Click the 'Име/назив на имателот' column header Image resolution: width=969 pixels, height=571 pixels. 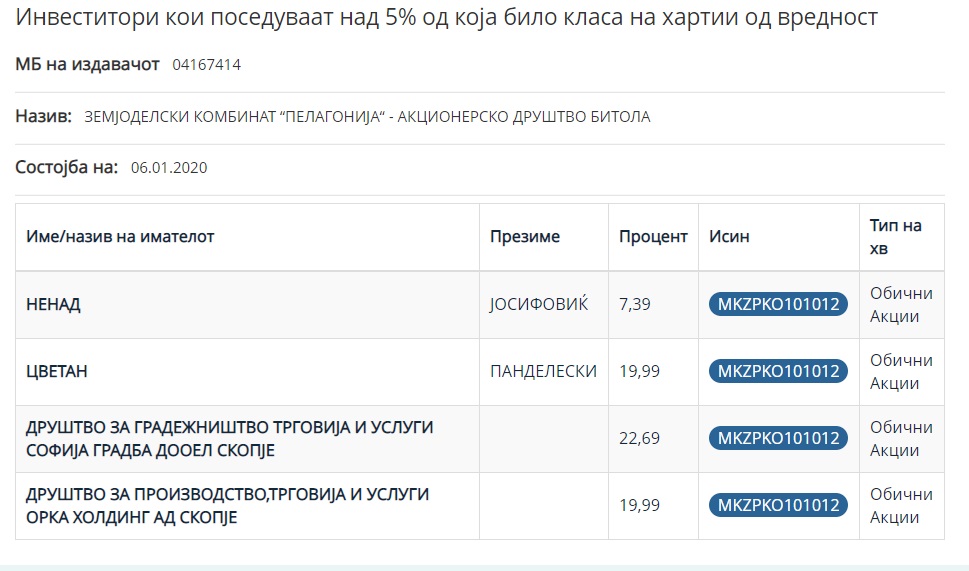click(x=120, y=237)
